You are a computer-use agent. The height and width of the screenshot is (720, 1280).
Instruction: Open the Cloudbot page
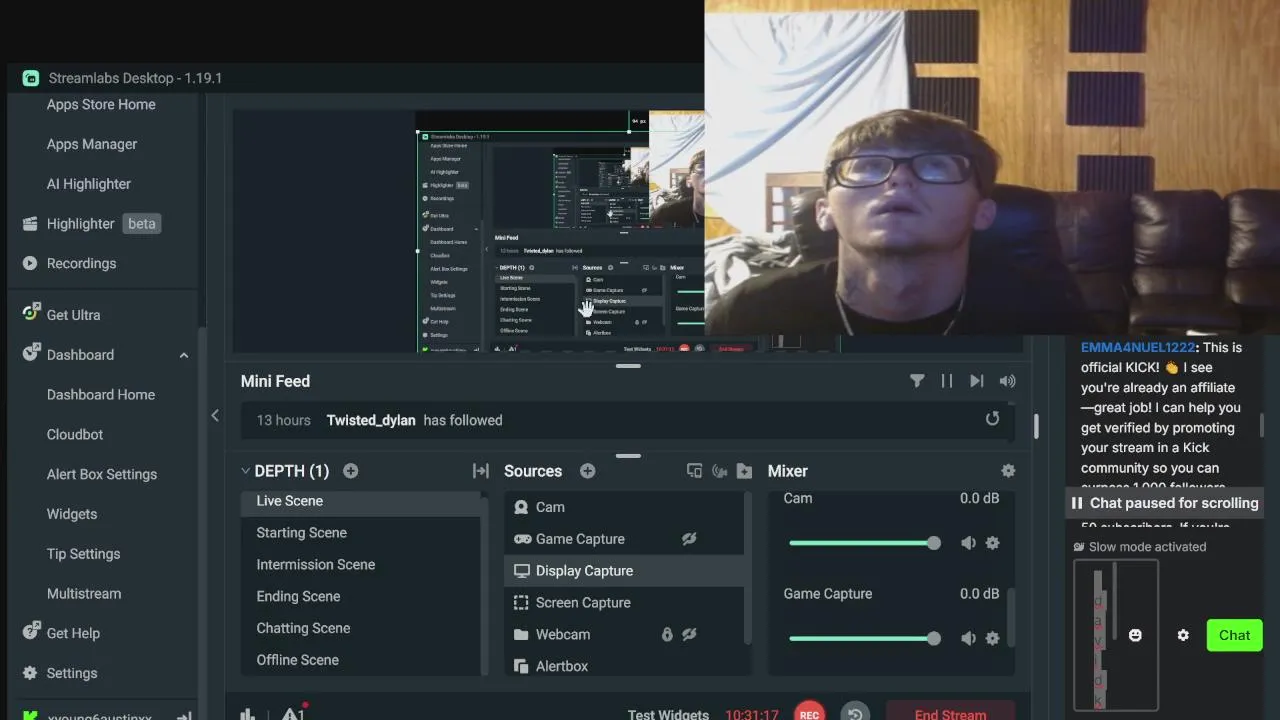tap(75, 434)
